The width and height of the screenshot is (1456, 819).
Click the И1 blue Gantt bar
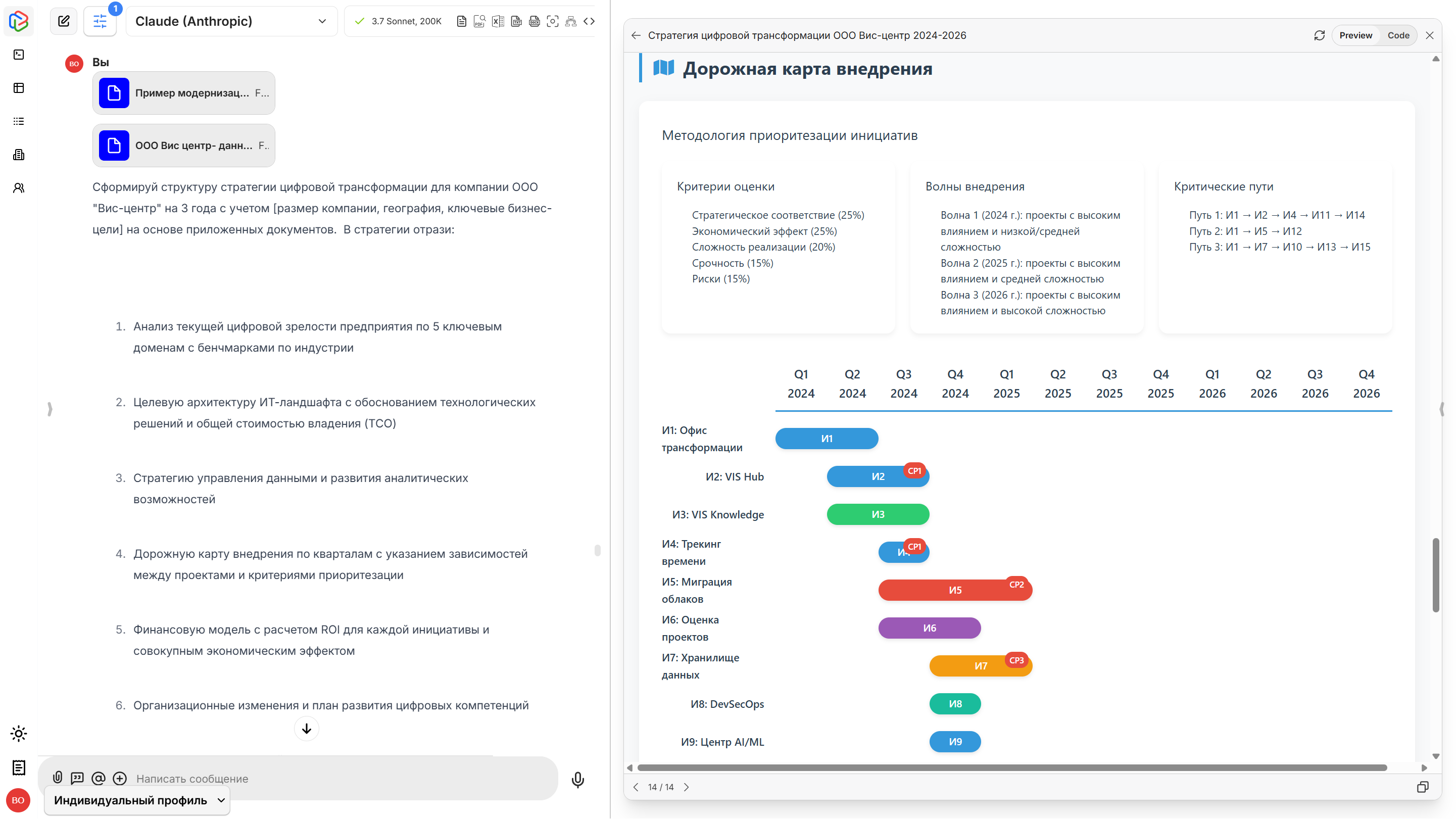click(x=827, y=439)
